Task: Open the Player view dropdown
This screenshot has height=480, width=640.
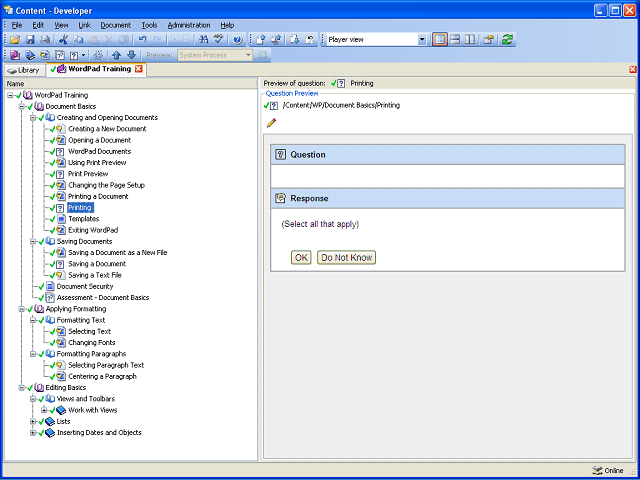Action: (422, 40)
